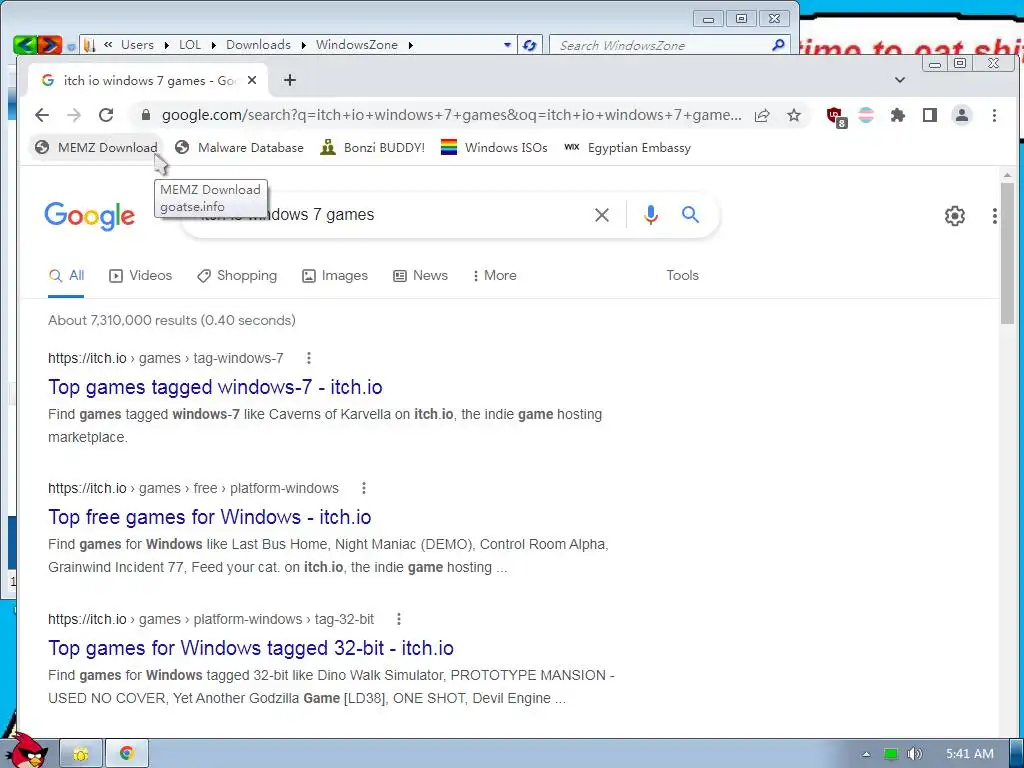Open the 5:41 AM clock
Image resolution: width=1024 pixels, height=768 pixels.
[970, 754]
